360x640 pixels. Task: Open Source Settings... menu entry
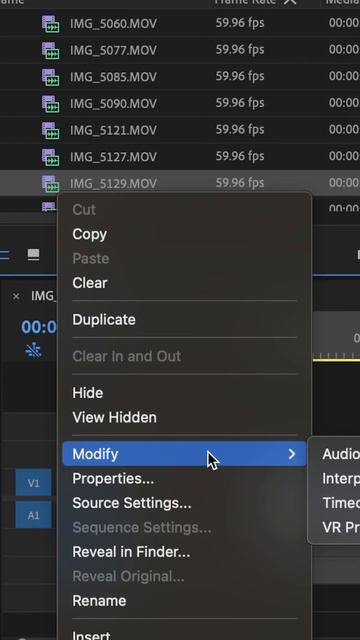pos(132,503)
